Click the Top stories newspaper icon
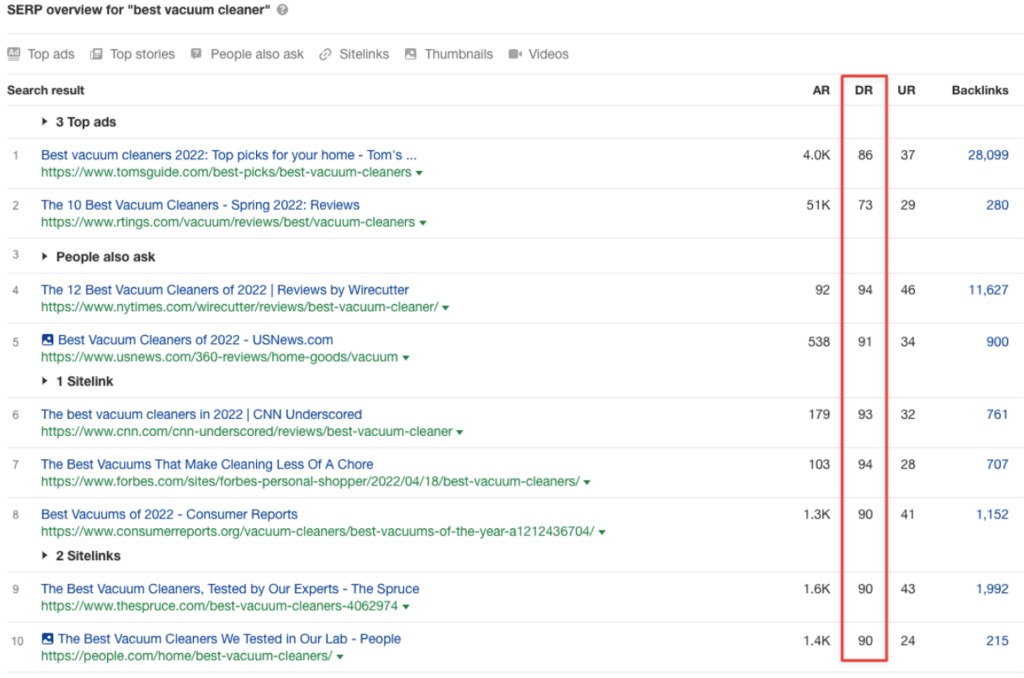This screenshot has width=1024, height=678. 96,54
